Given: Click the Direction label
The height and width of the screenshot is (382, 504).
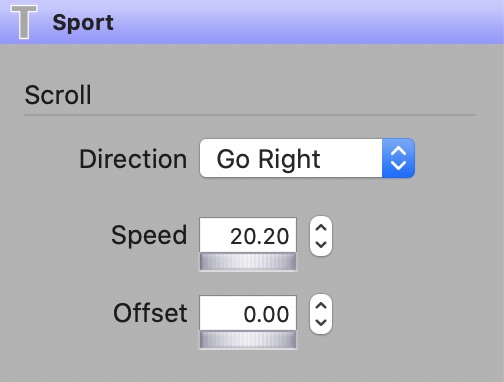Looking at the screenshot, I should [x=133, y=159].
